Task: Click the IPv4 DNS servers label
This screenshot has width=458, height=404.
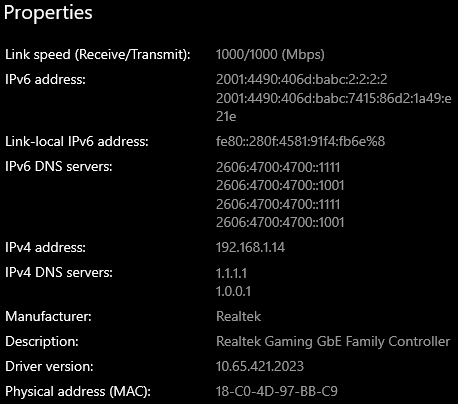Action: click(x=59, y=272)
